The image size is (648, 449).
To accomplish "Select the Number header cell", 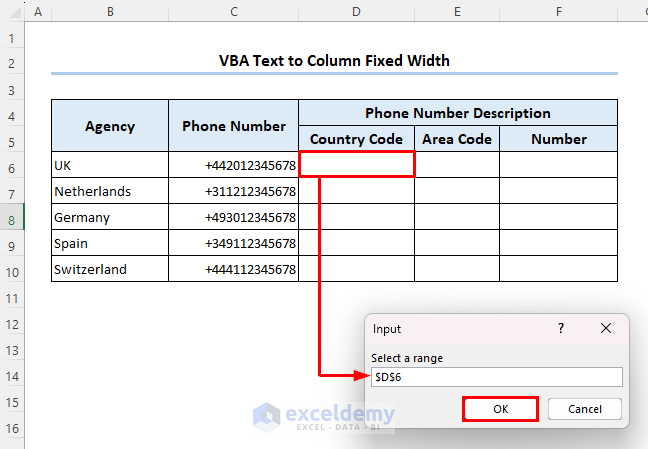I will point(559,139).
